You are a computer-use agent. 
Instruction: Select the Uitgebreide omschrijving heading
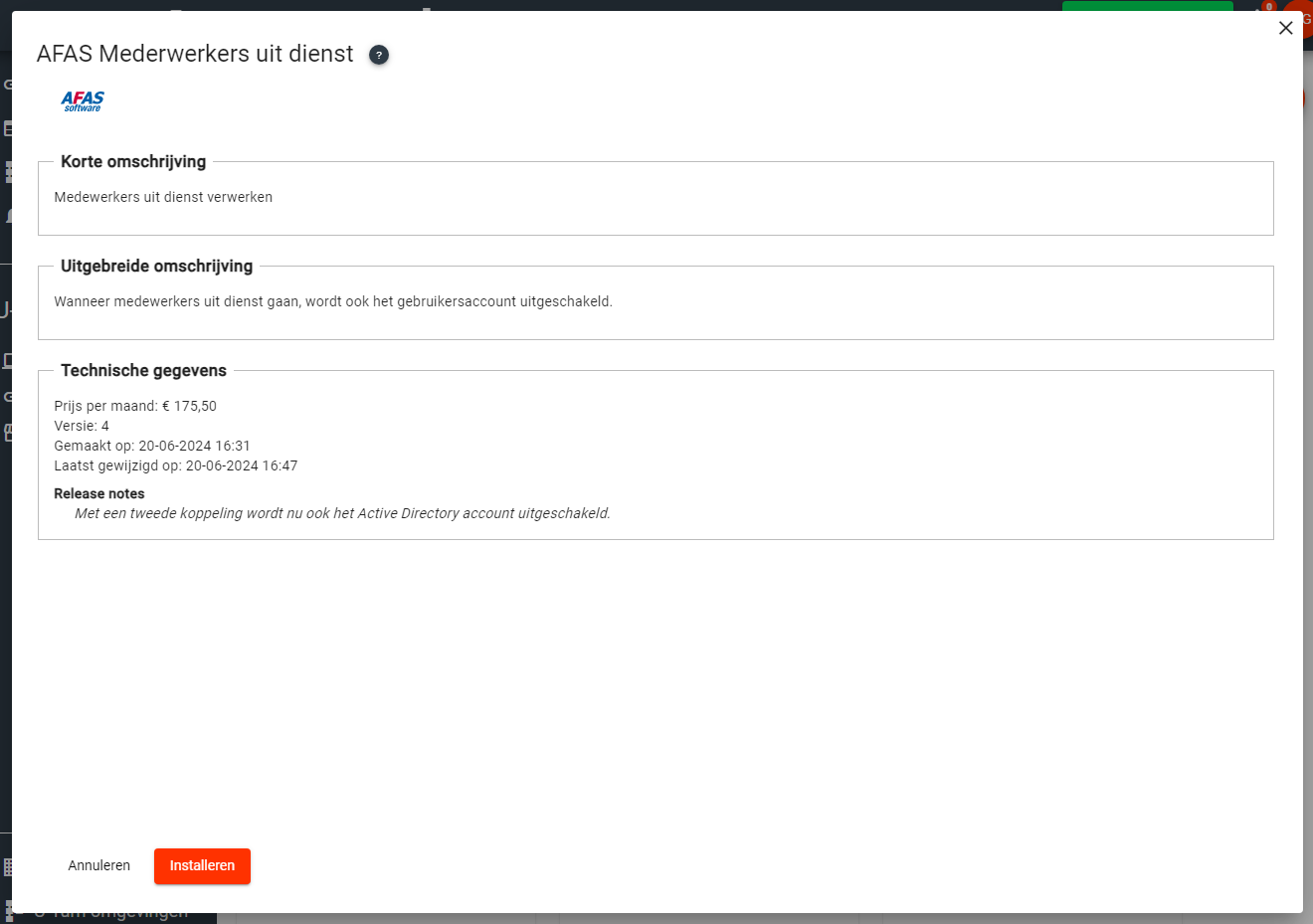pyautogui.click(x=156, y=266)
